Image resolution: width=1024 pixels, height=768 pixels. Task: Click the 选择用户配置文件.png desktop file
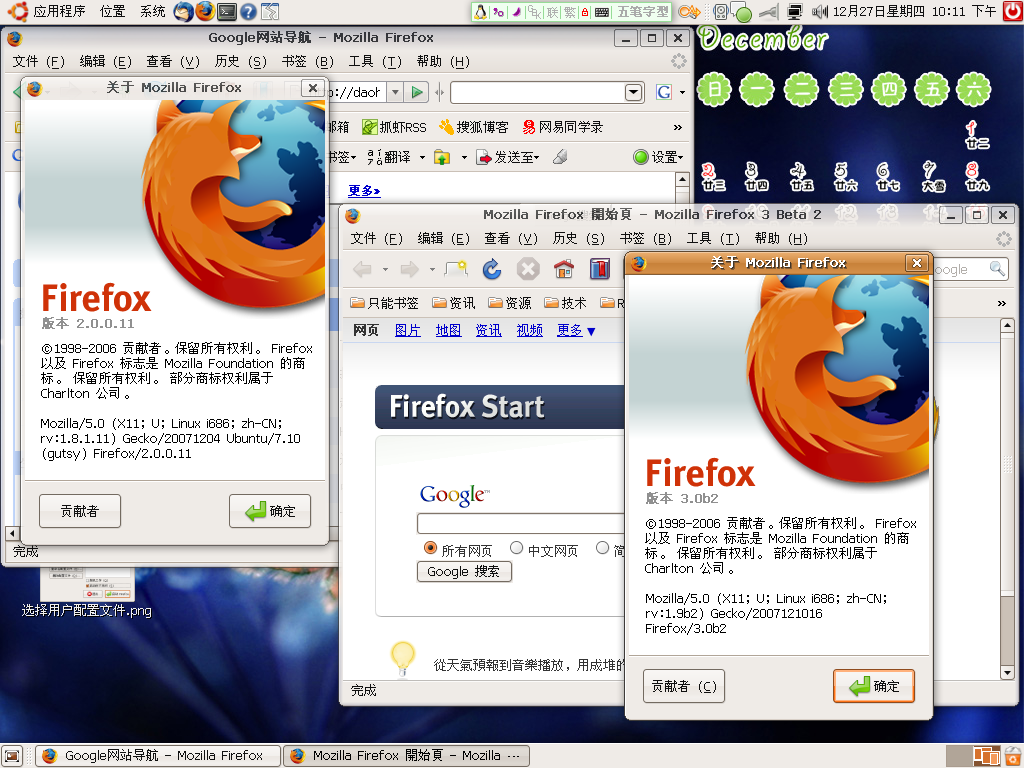click(x=86, y=590)
